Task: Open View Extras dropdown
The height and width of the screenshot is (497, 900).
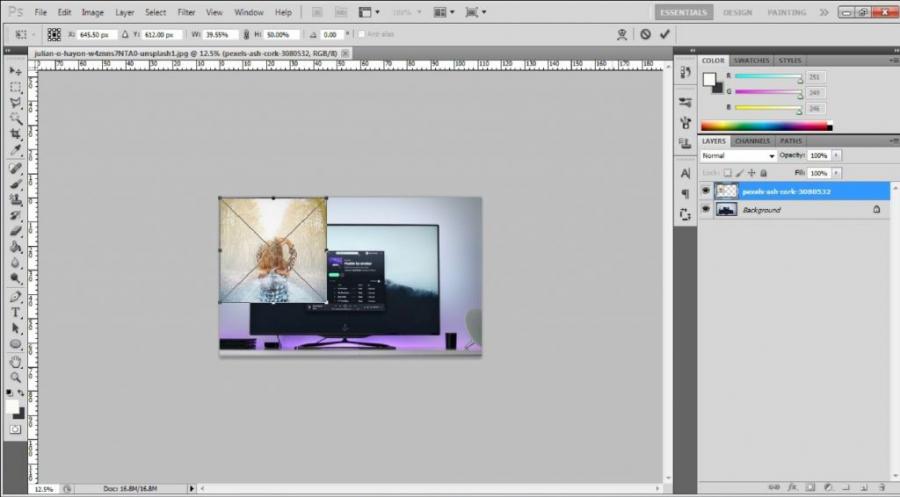Action: coord(368,12)
